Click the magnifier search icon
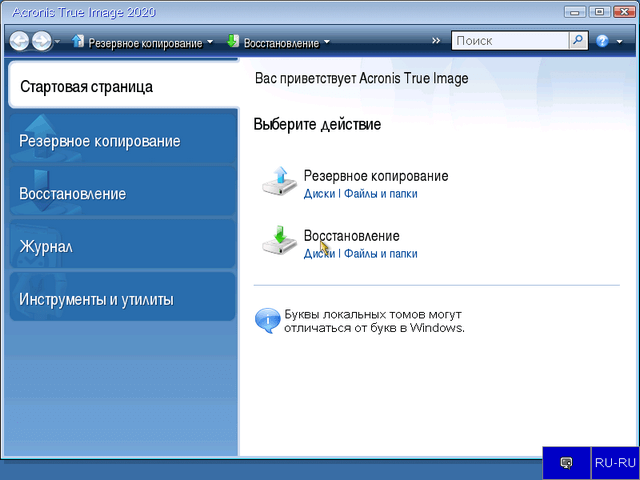The width and height of the screenshot is (640, 480). point(578,42)
